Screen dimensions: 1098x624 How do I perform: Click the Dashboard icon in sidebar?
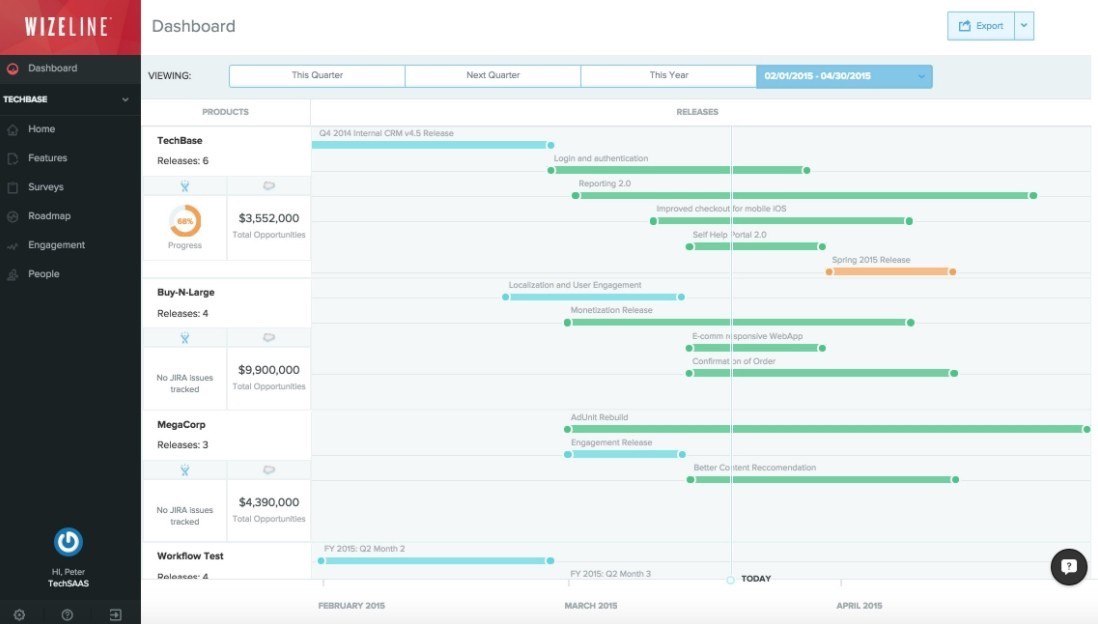[13, 69]
